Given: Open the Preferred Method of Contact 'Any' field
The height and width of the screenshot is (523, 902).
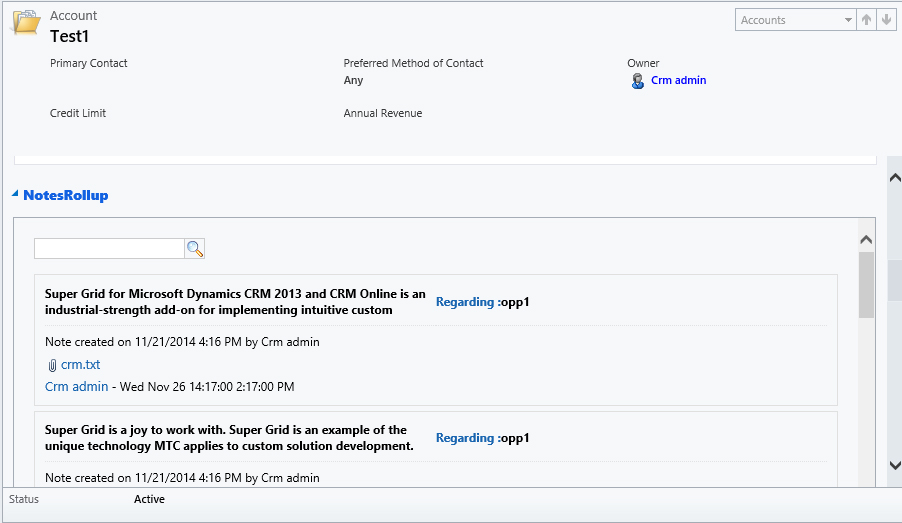Looking at the screenshot, I should tap(353, 80).
